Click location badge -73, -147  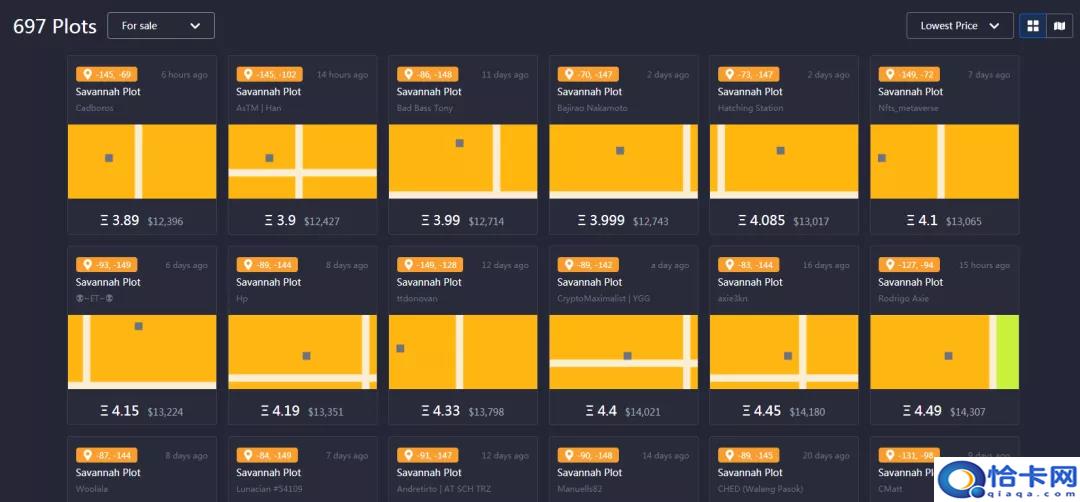pyautogui.click(x=751, y=75)
